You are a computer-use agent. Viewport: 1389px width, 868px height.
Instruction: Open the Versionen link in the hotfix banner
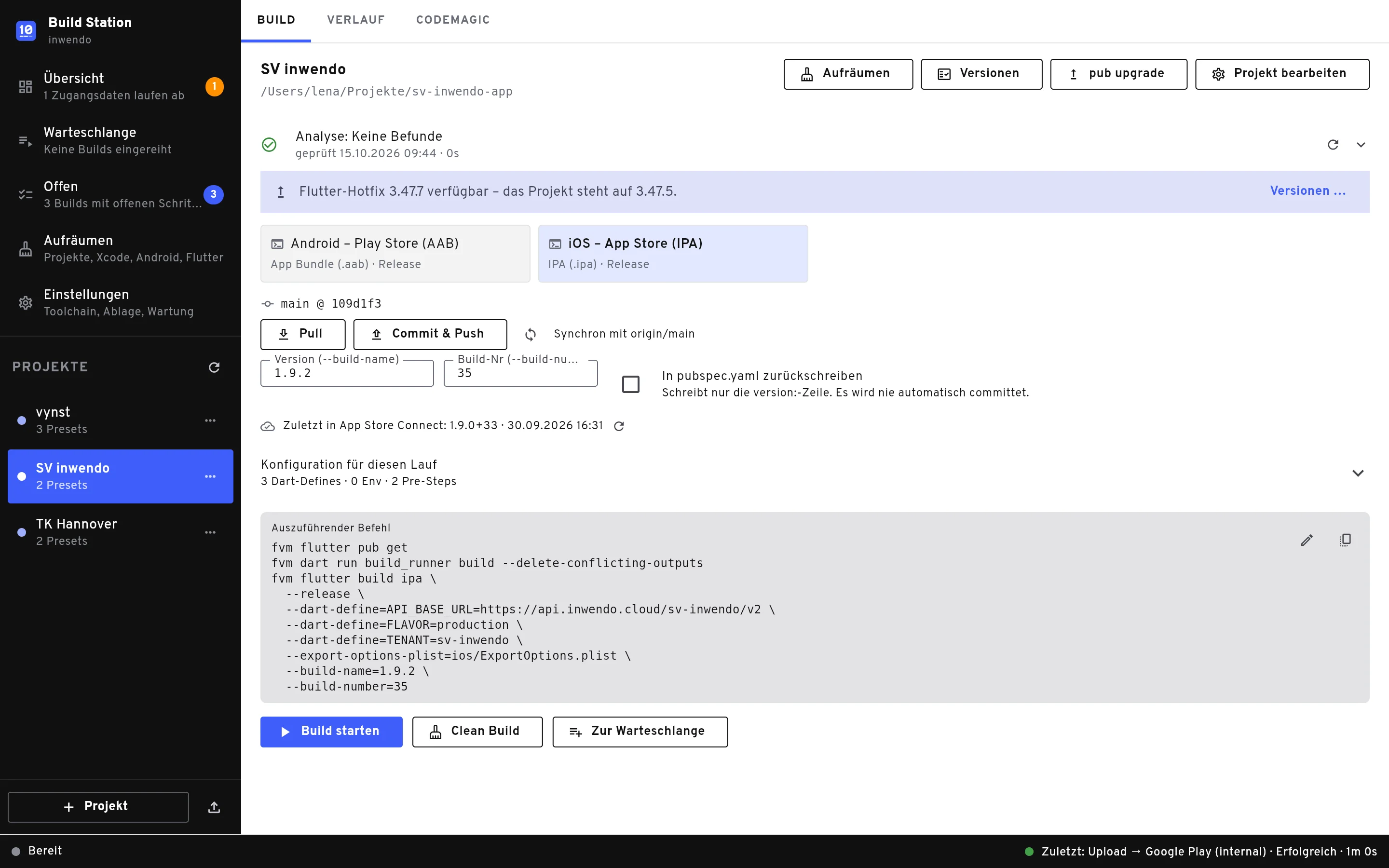click(x=1307, y=191)
